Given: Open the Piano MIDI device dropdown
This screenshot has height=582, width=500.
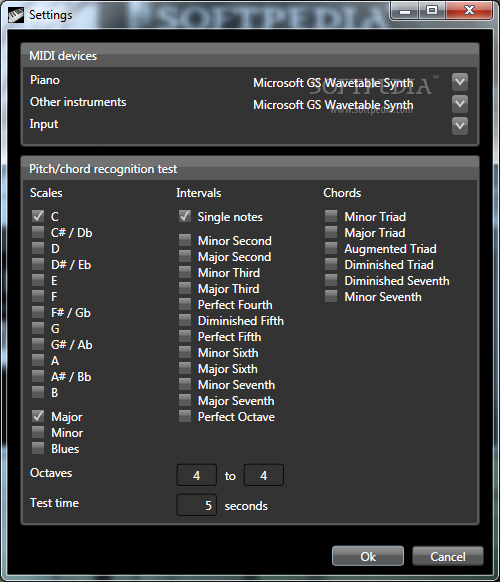Looking at the screenshot, I should pyautogui.click(x=460, y=82).
